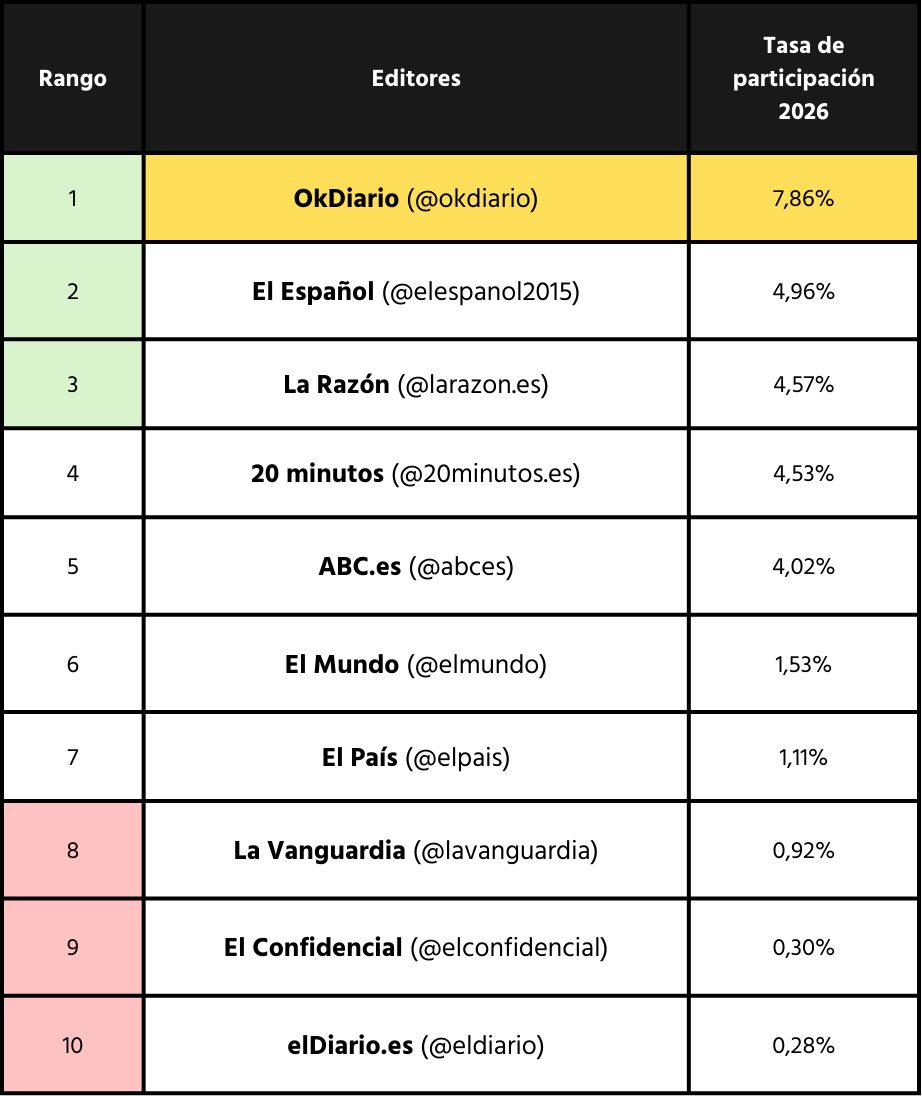
Task: Select El País (@elpais) cell
Action: (x=416, y=758)
